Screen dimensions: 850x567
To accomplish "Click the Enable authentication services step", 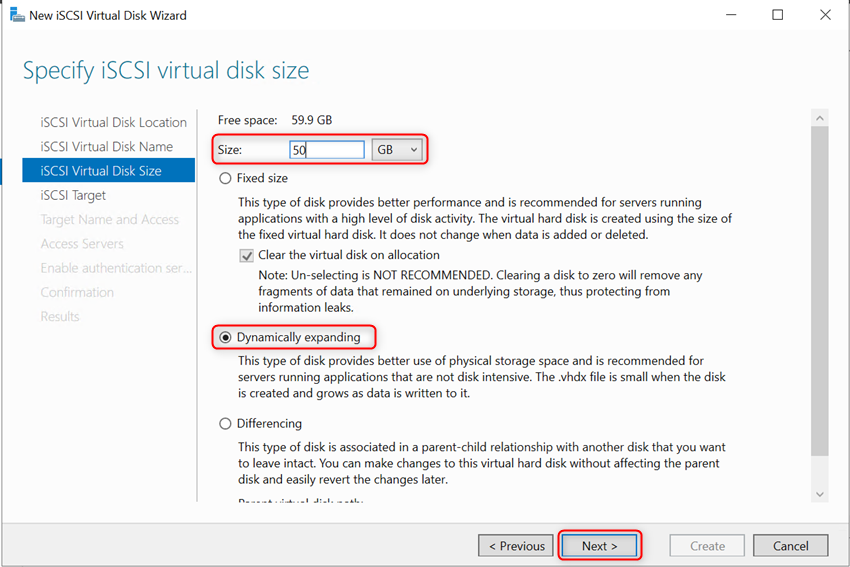I will 116,268.
